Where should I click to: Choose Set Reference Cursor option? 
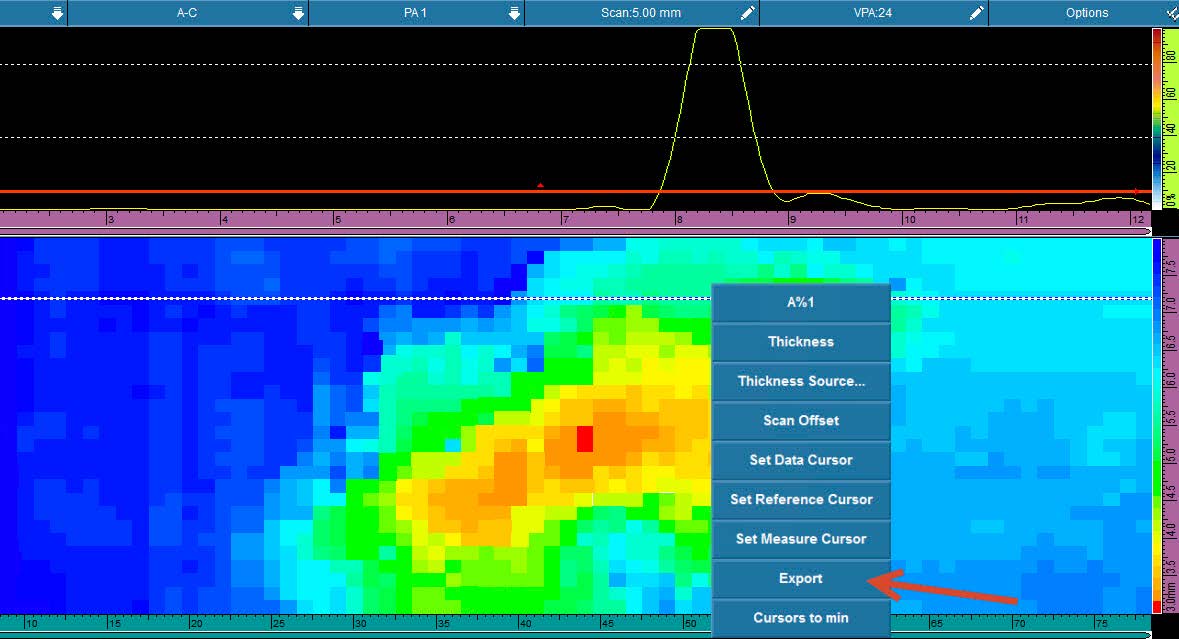click(800, 499)
